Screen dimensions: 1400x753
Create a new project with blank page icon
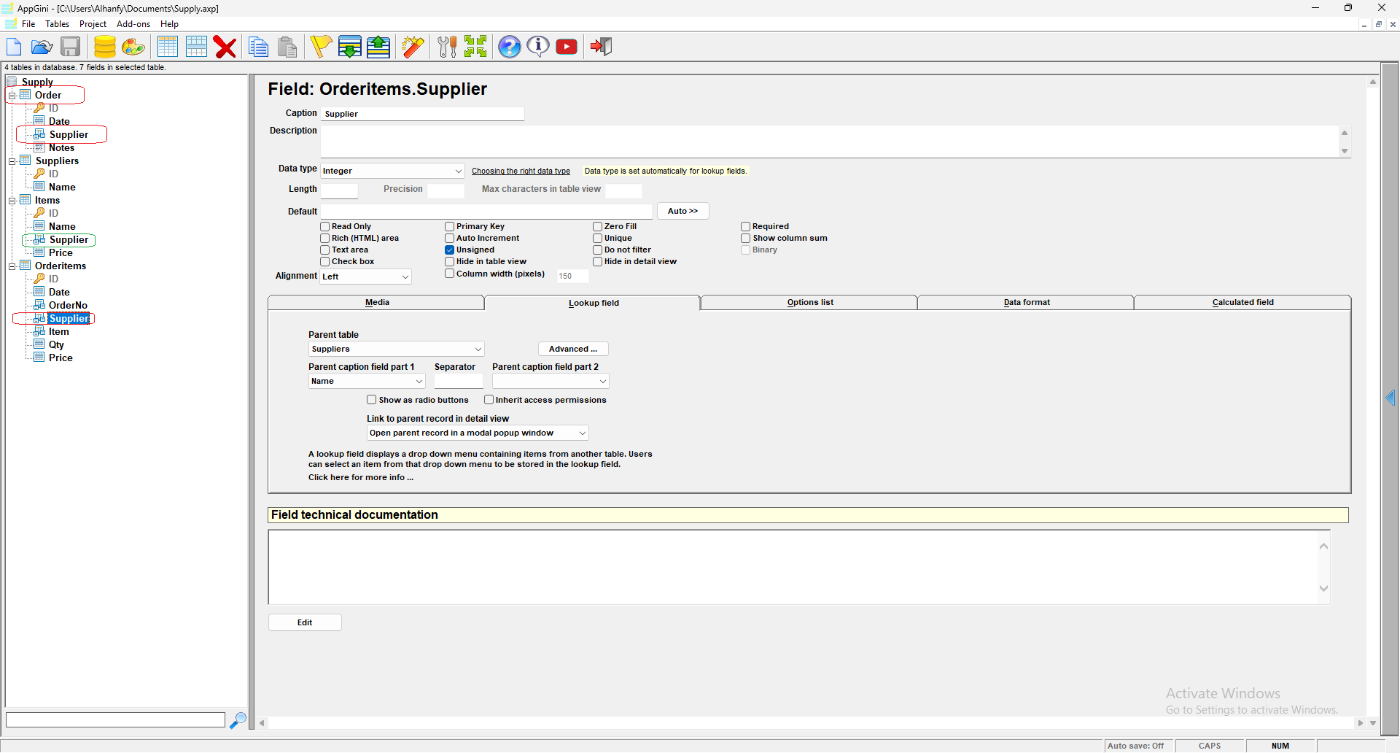tap(14, 47)
